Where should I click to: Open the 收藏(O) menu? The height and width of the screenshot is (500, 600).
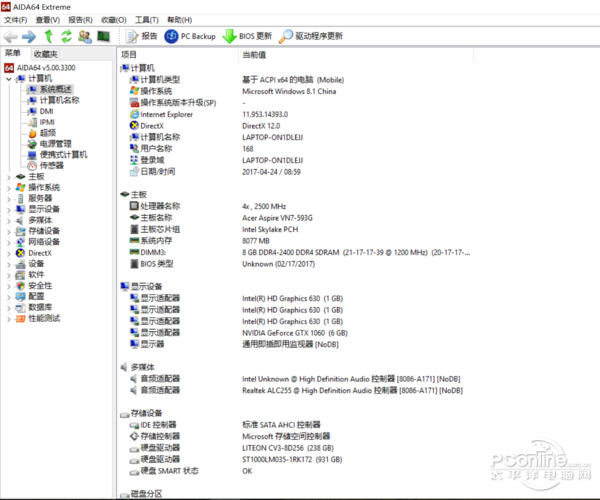114,20
